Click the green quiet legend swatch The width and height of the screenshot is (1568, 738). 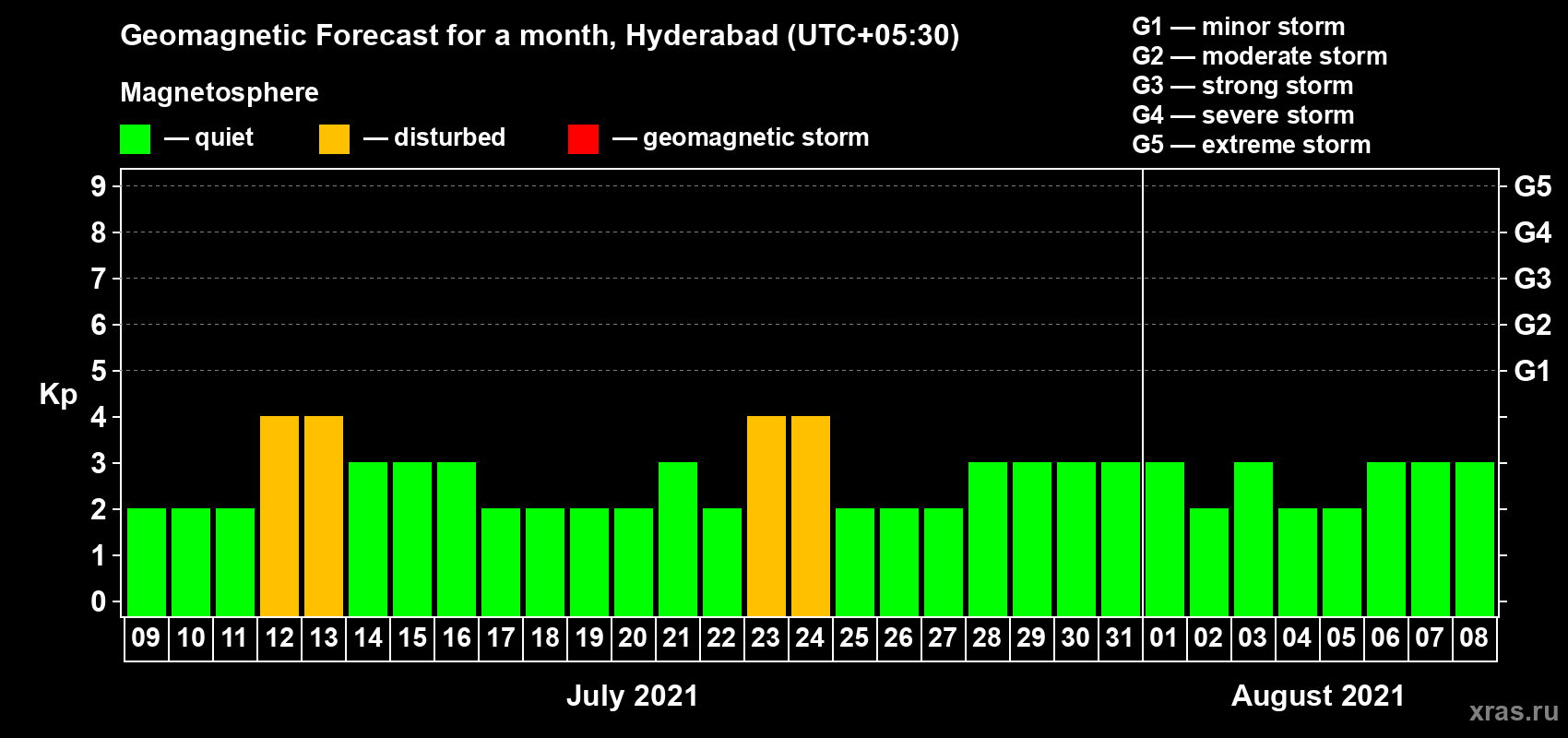coord(136,139)
